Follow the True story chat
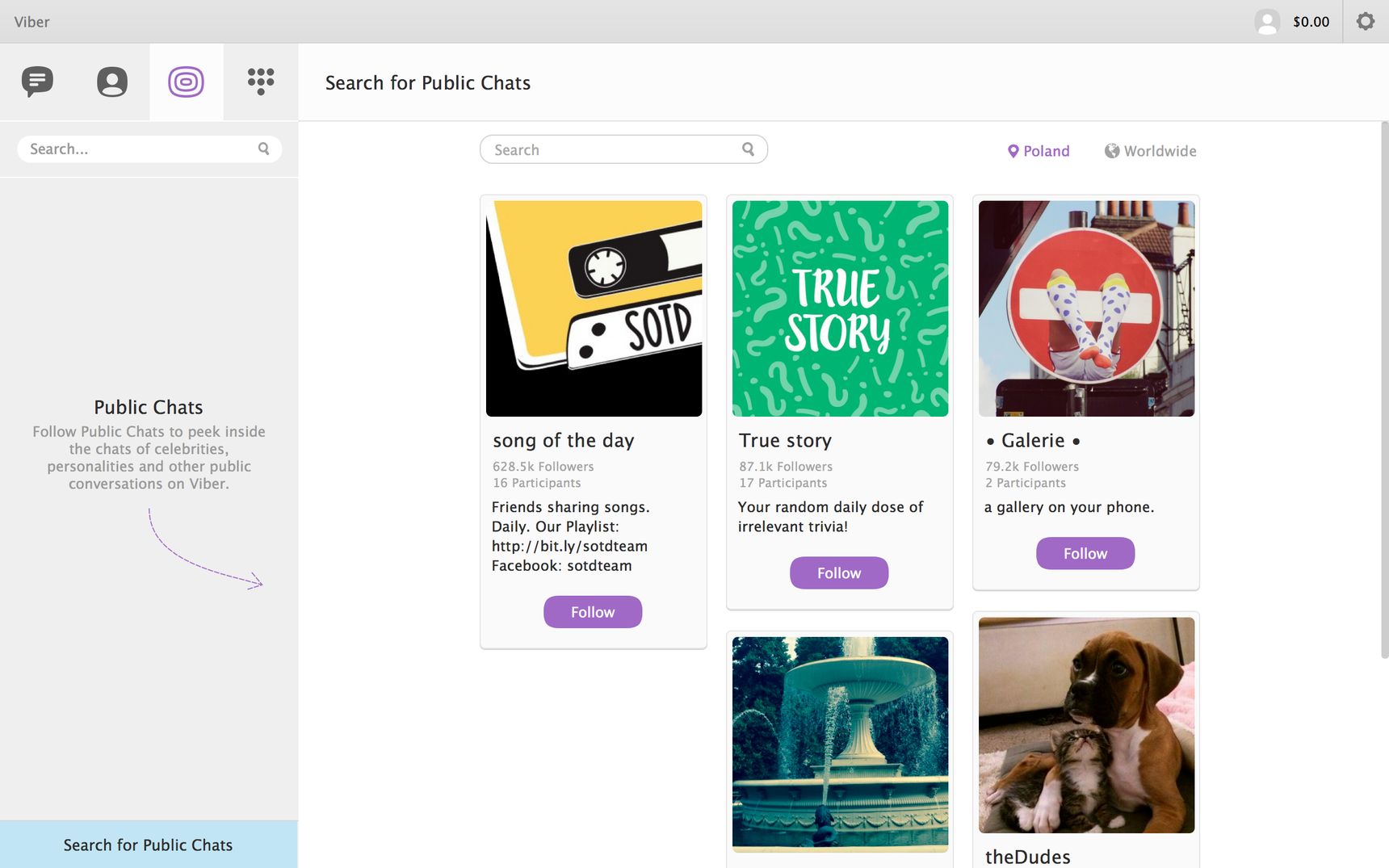1389x868 pixels. click(839, 573)
